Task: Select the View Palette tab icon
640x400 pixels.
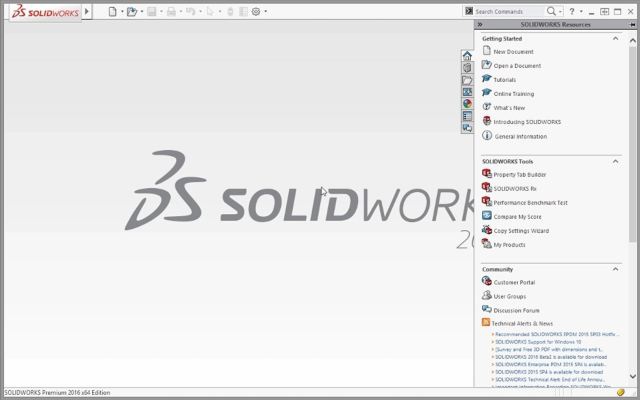Action: (x=467, y=92)
